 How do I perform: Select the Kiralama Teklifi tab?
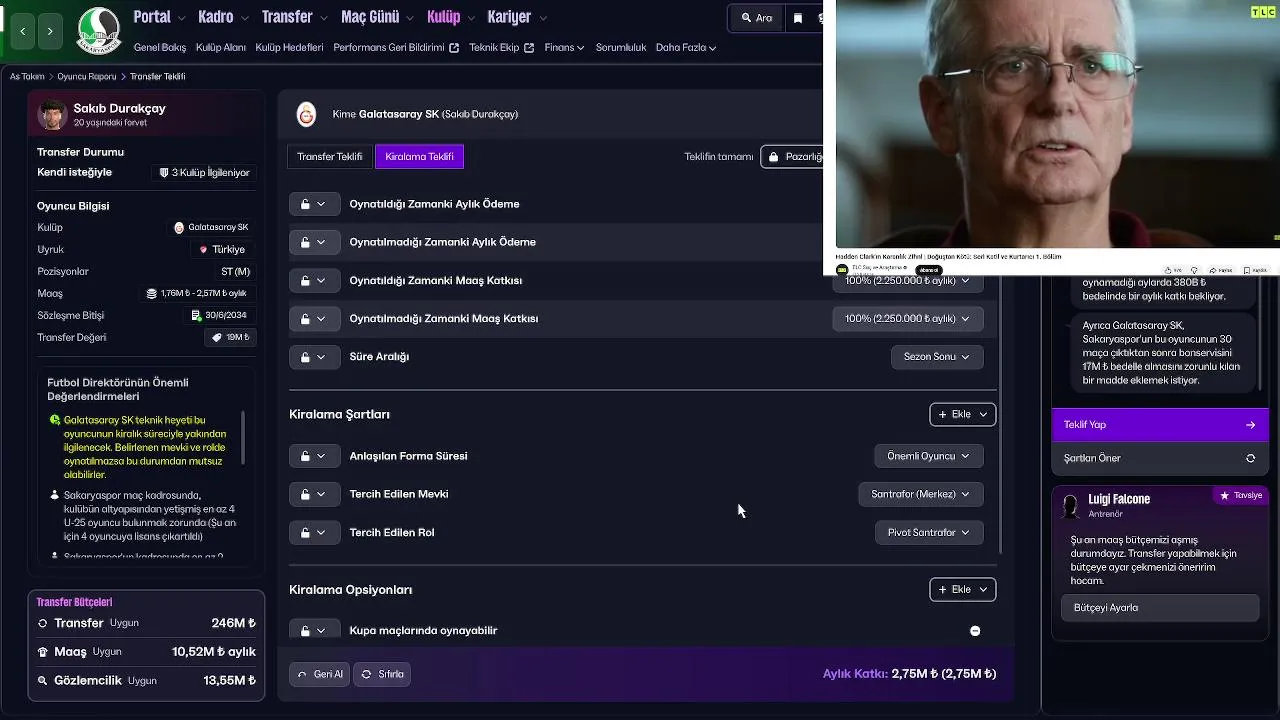tap(419, 157)
